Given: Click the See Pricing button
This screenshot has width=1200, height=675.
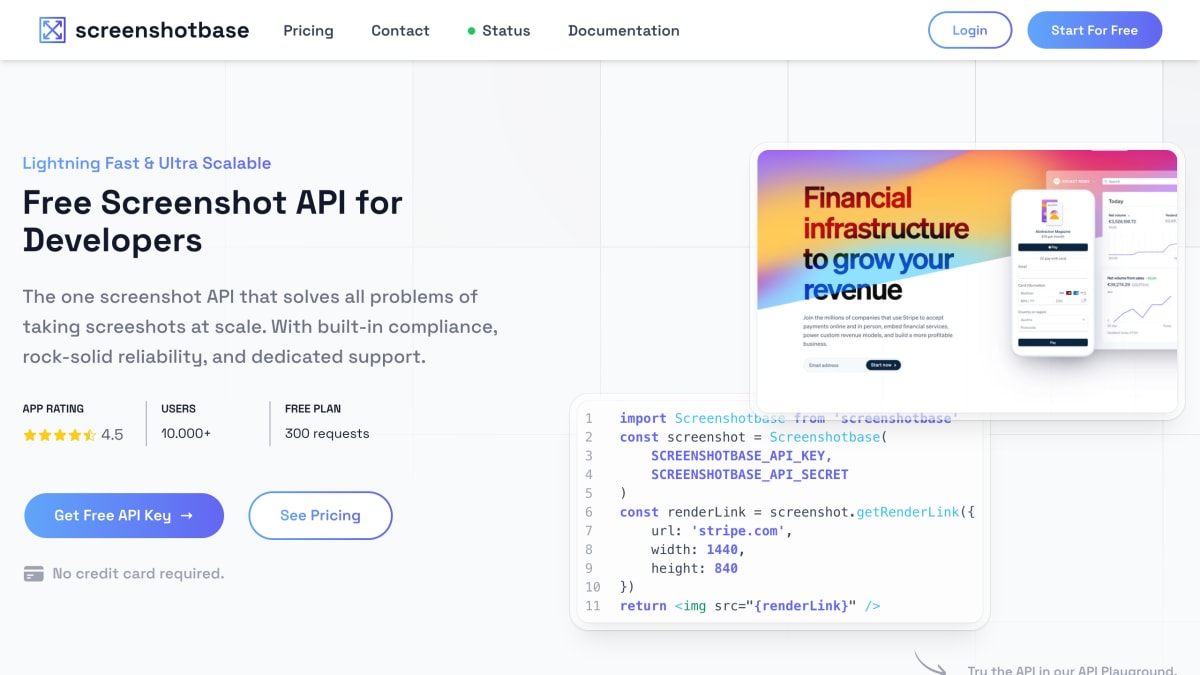Looking at the screenshot, I should pos(320,515).
